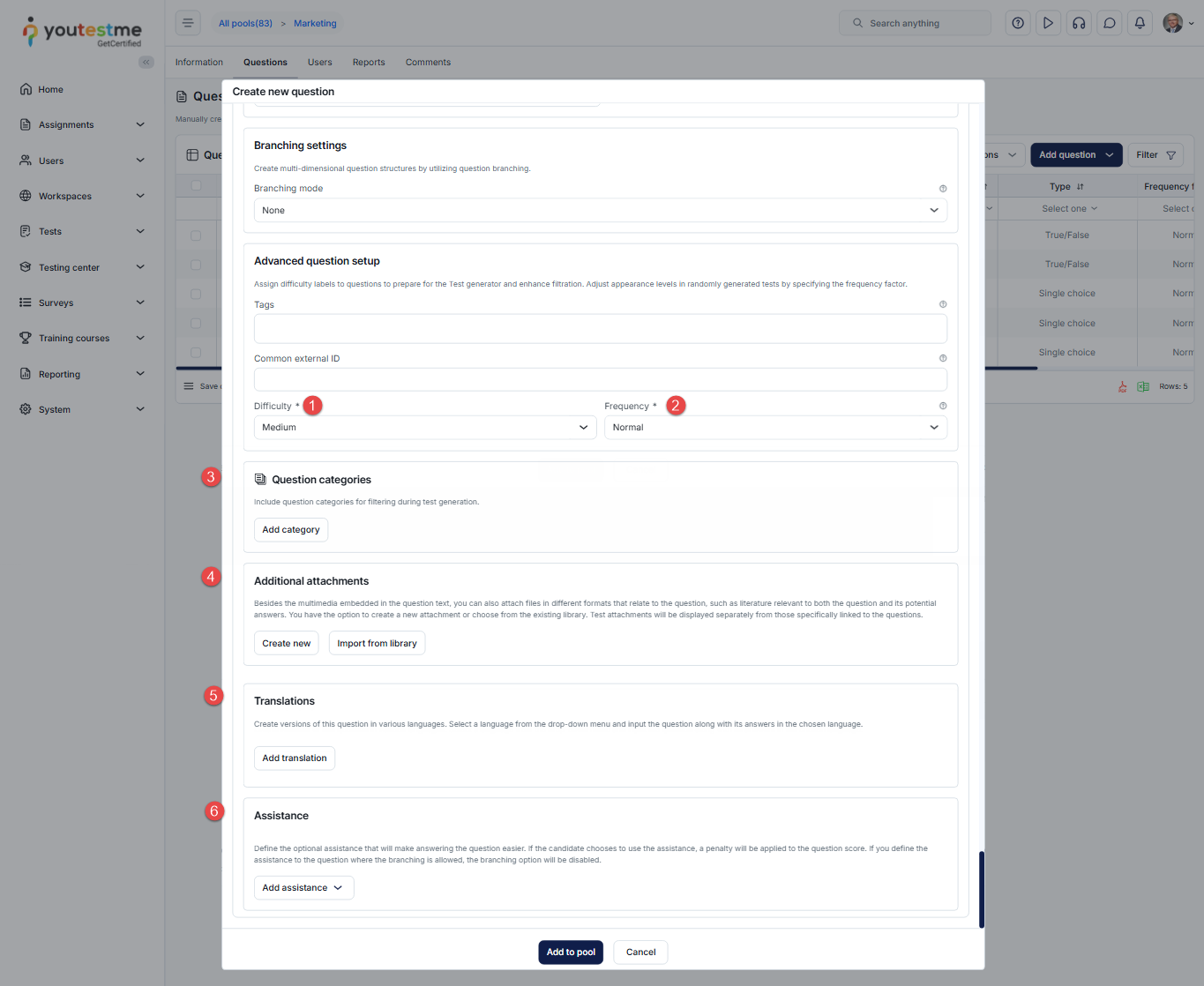
Task: Switch to the Questions tab
Action: 265,63
